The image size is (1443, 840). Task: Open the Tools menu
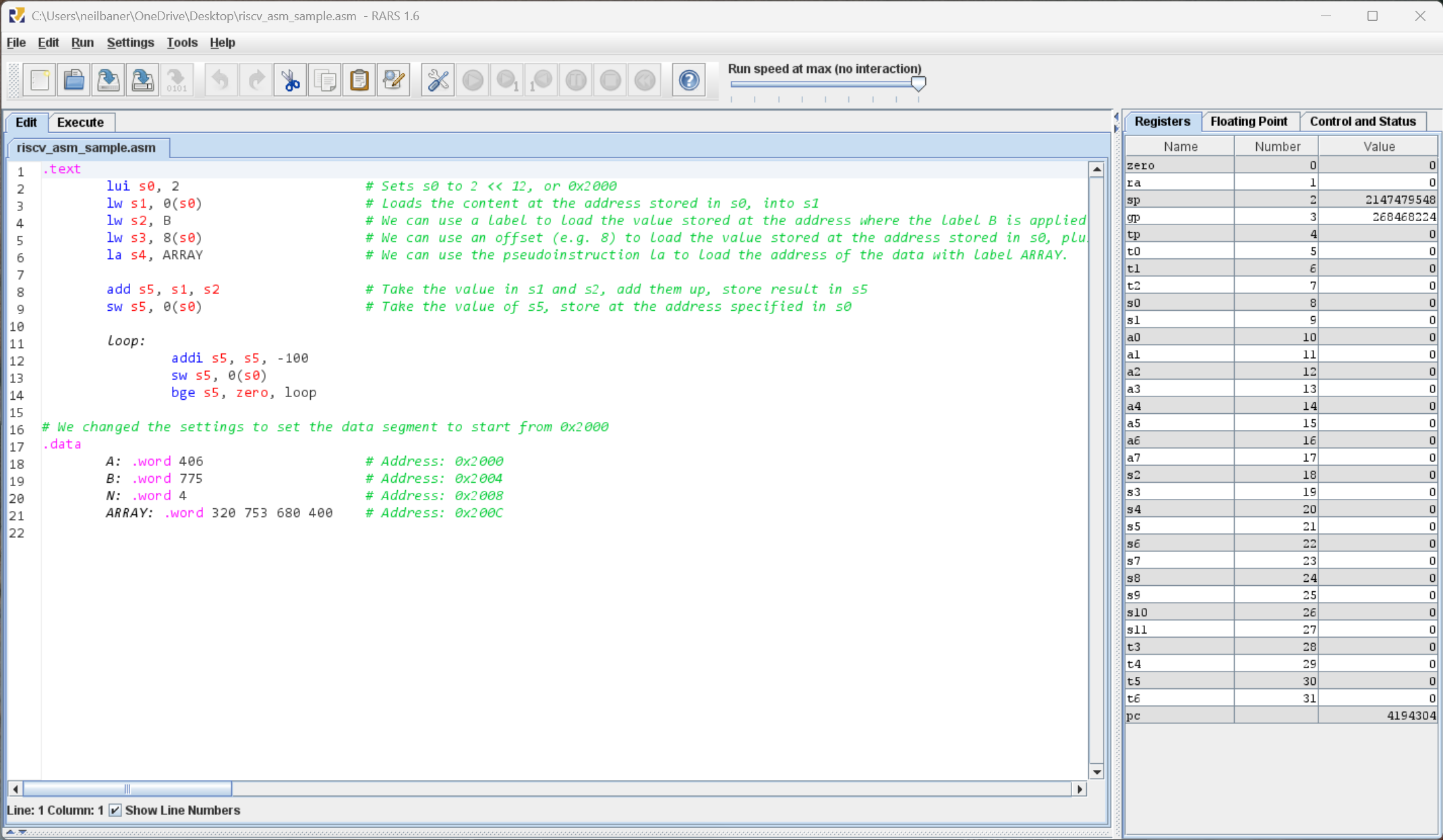point(181,42)
